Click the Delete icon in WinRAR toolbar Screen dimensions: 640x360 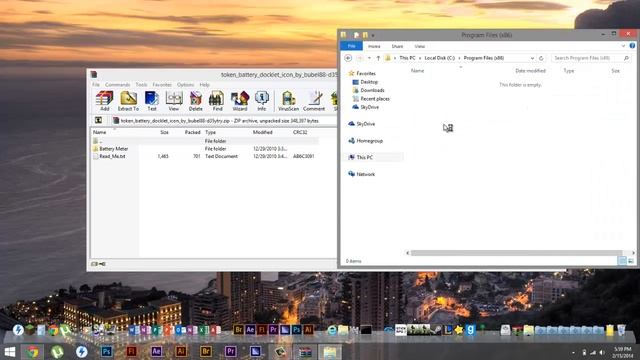(x=196, y=101)
